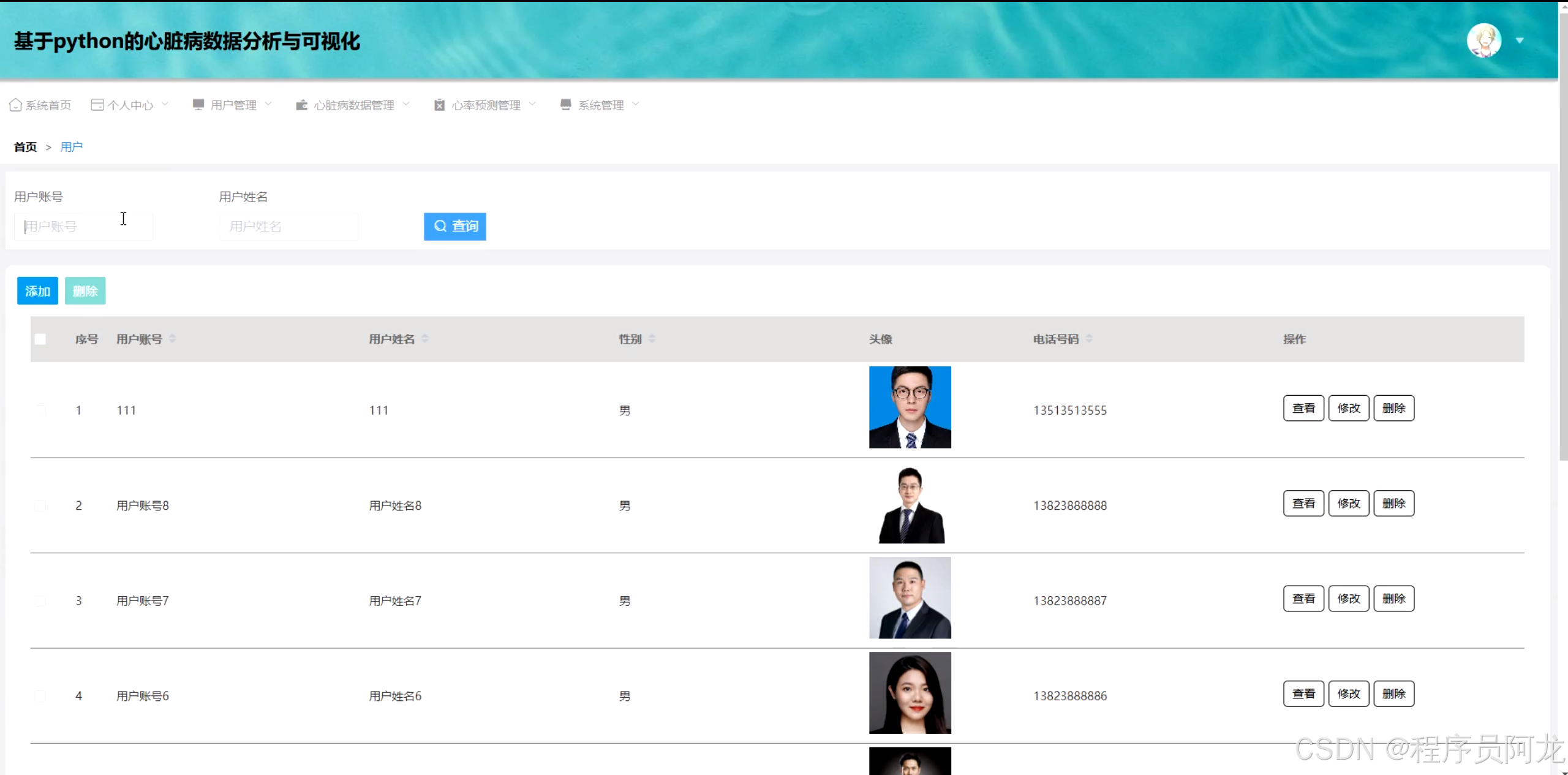Viewport: 1568px width, 775px height.
Task: Click the user avatar in header
Action: [x=1483, y=40]
